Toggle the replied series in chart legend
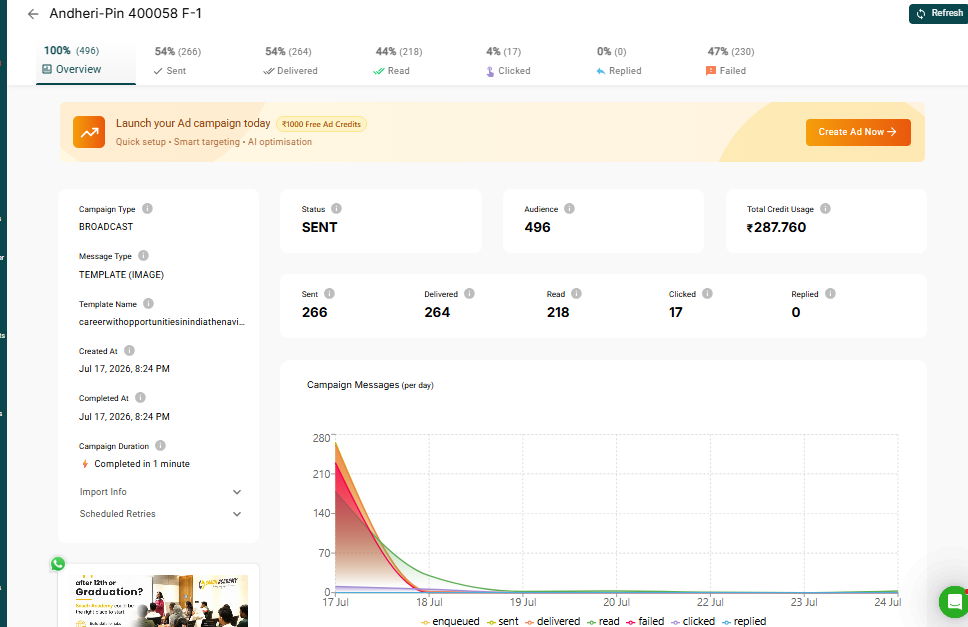The width and height of the screenshot is (968, 627). coord(744,621)
